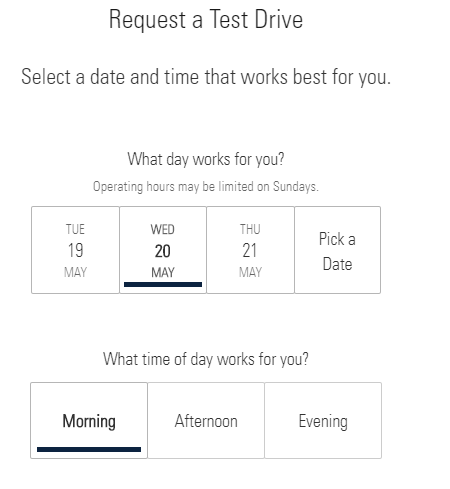This screenshot has height=489, width=450.
Task: Click the dark underline beneath Morning
Action: (x=89, y=449)
